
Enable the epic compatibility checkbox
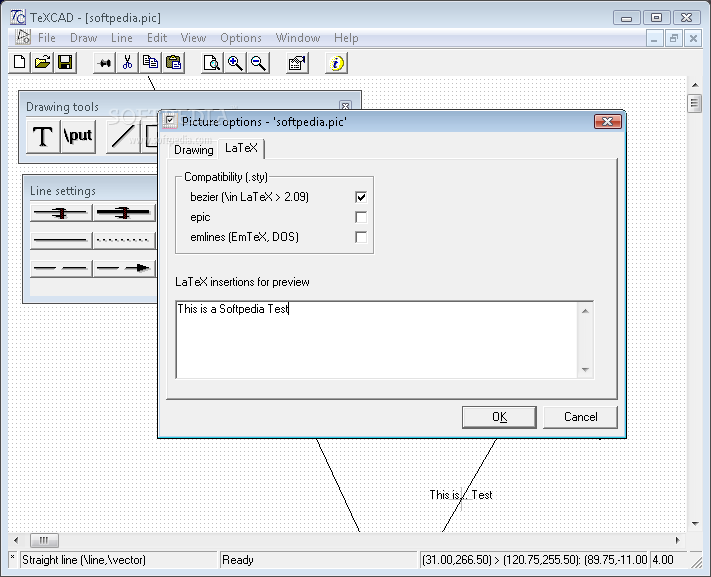tap(361, 217)
